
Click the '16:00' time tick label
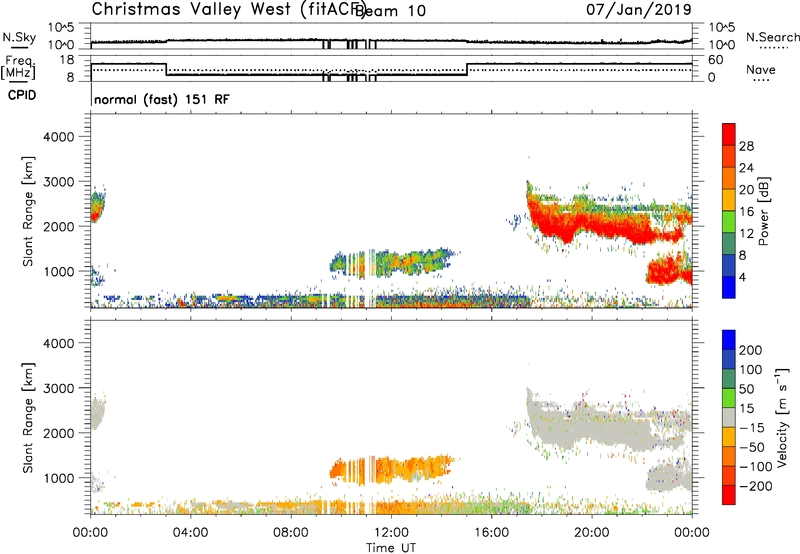tap(491, 533)
